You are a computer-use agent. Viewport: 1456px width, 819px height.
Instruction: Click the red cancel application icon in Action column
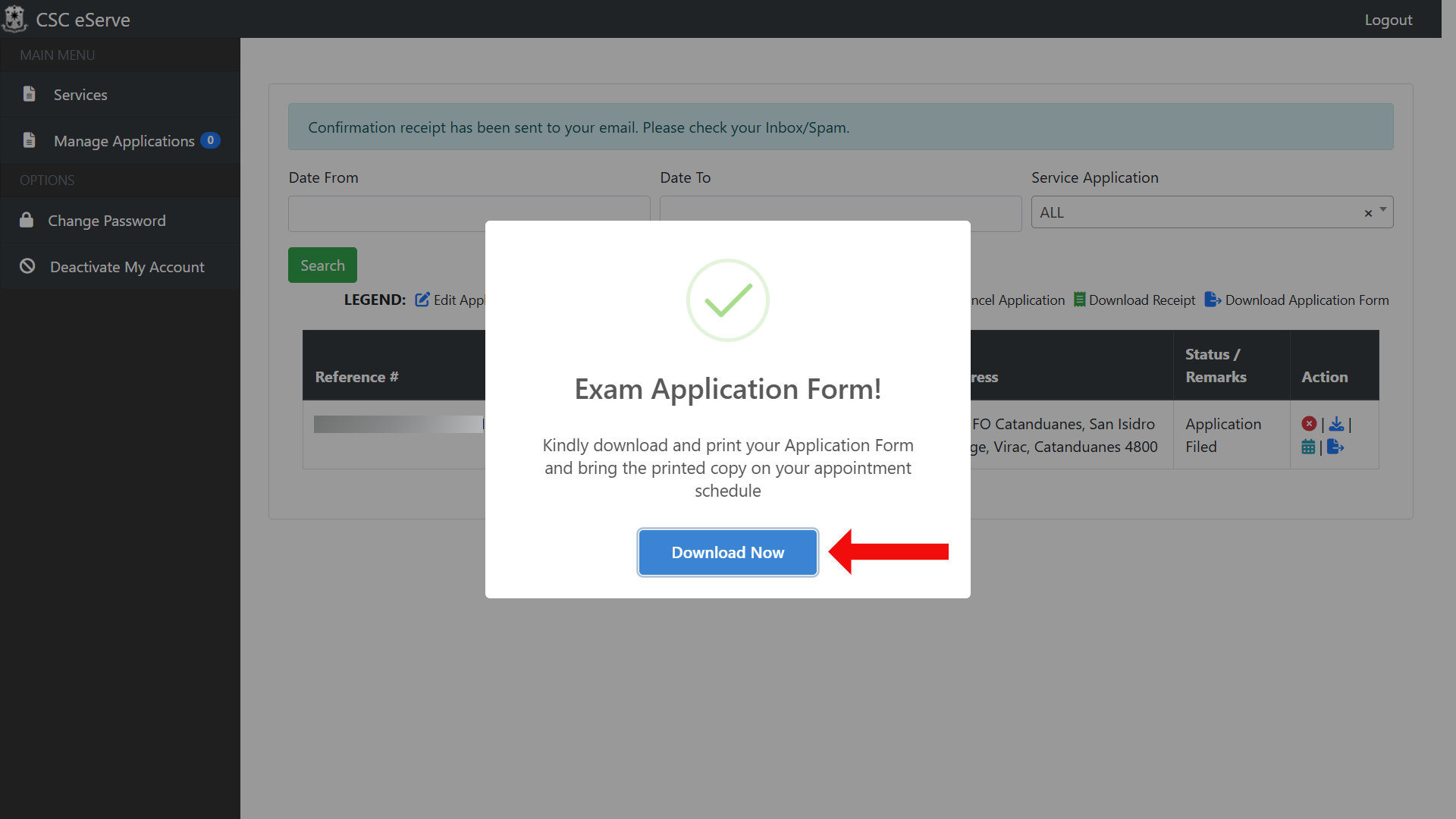pyautogui.click(x=1309, y=424)
